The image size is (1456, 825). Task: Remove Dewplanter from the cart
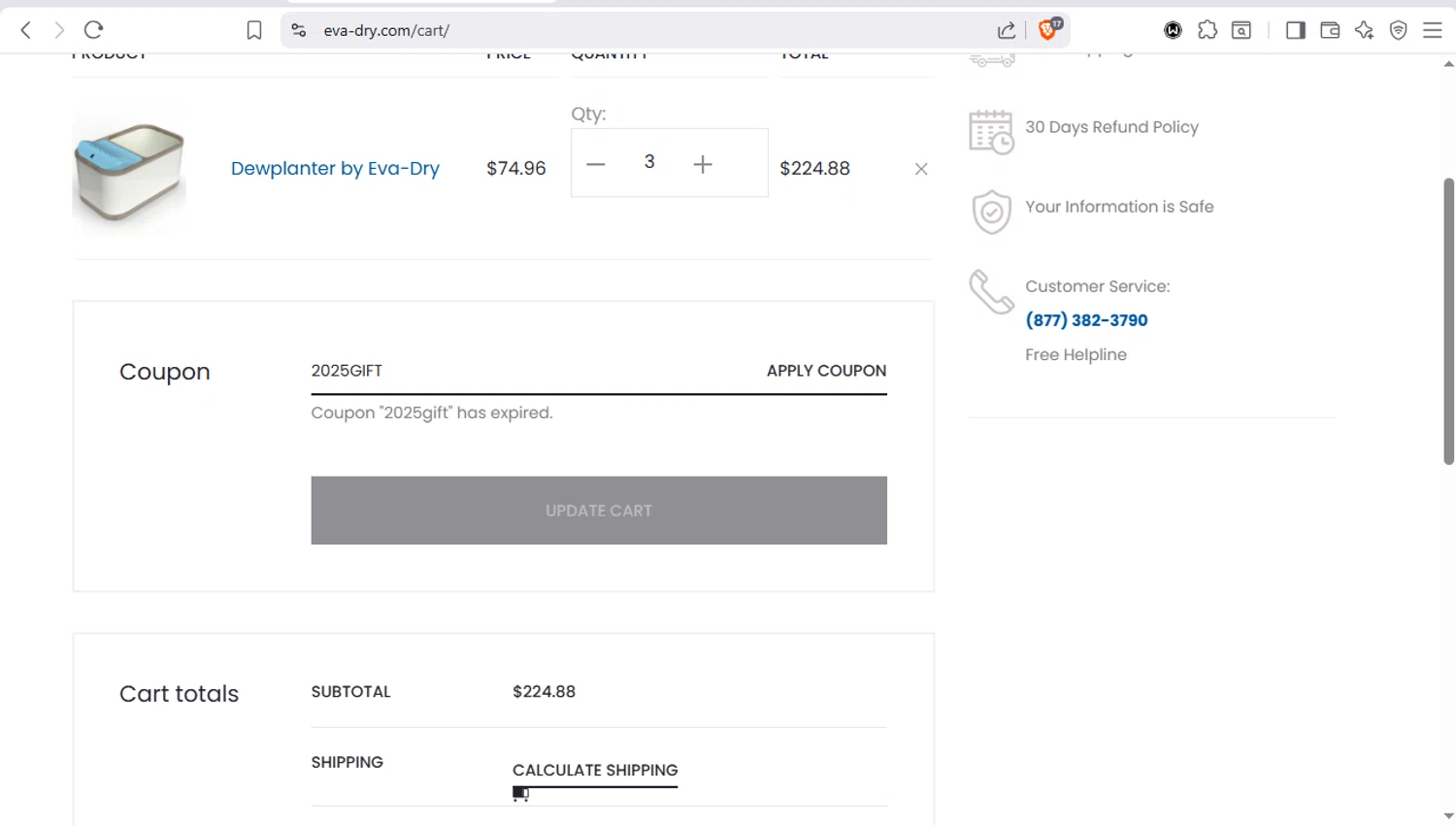tap(921, 169)
